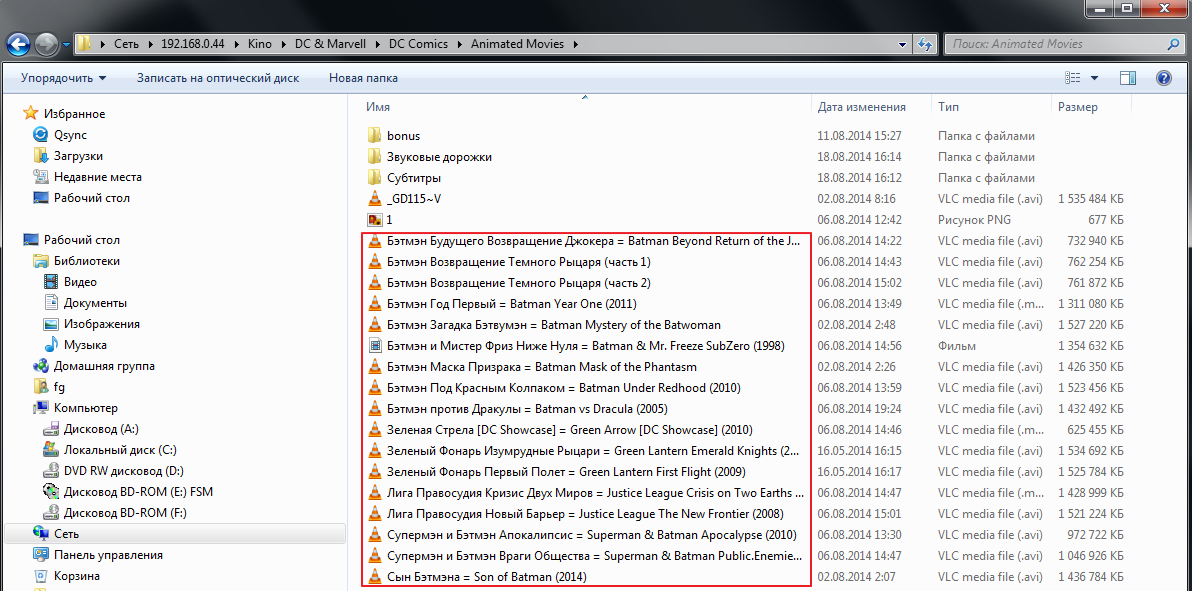This screenshot has width=1192, height=591.
Task: Click the VLC icon of Batman vs Dracula
Action: coord(374,408)
